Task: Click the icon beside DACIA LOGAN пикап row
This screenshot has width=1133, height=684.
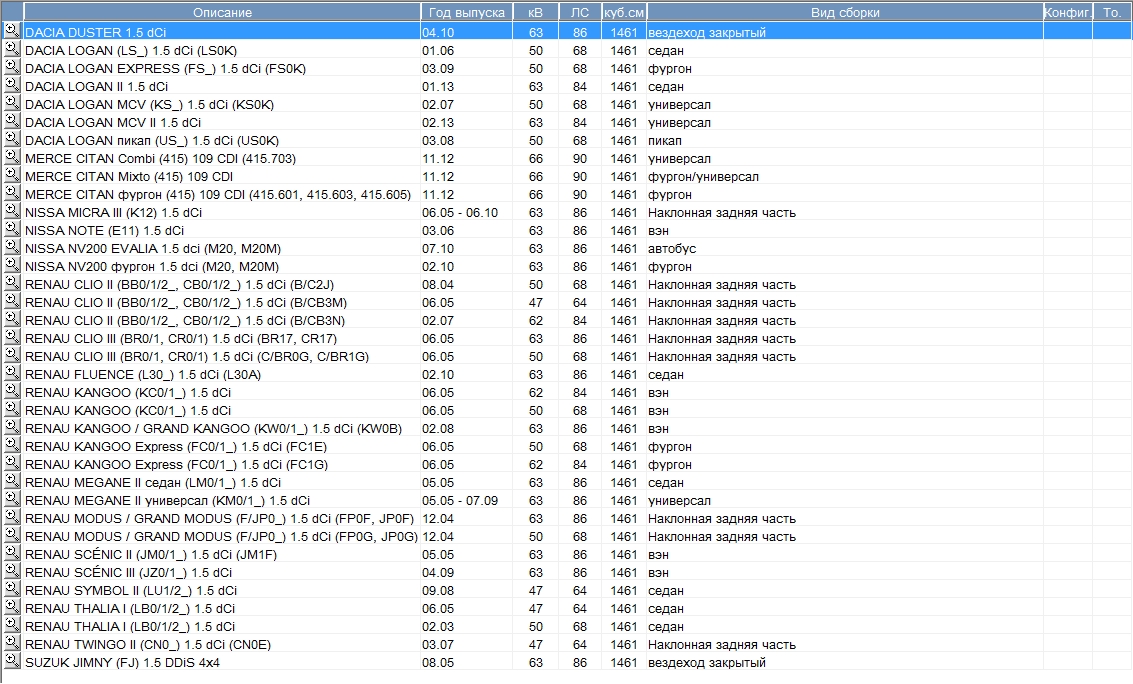Action: pyautogui.click(x=12, y=139)
